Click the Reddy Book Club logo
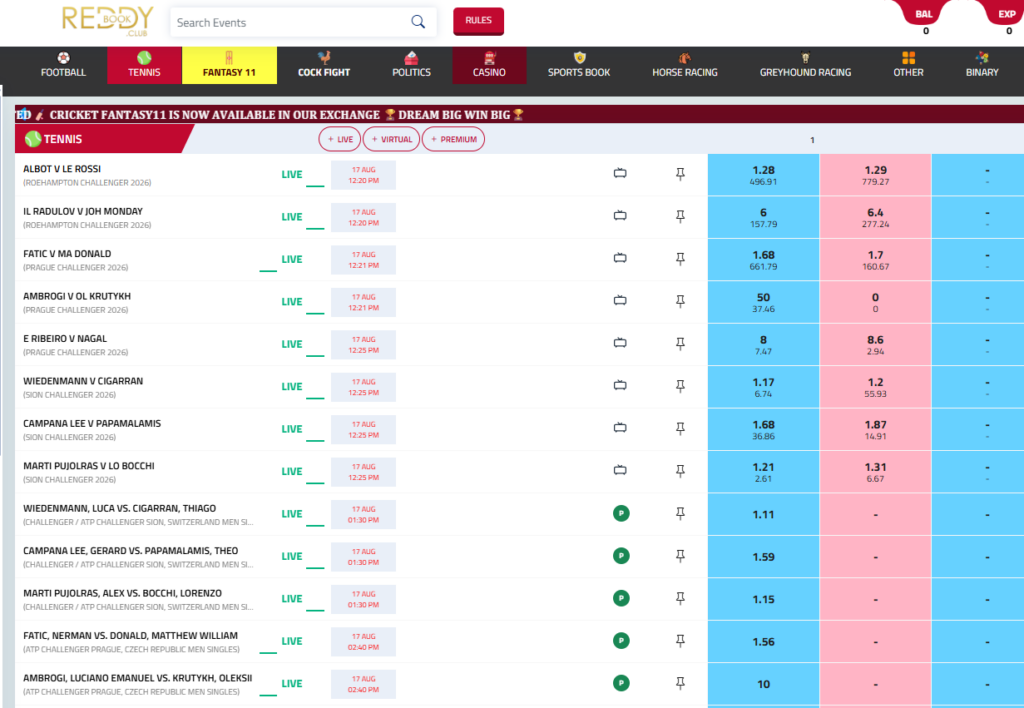The height and width of the screenshot is (708, 1024). [108, 21]
